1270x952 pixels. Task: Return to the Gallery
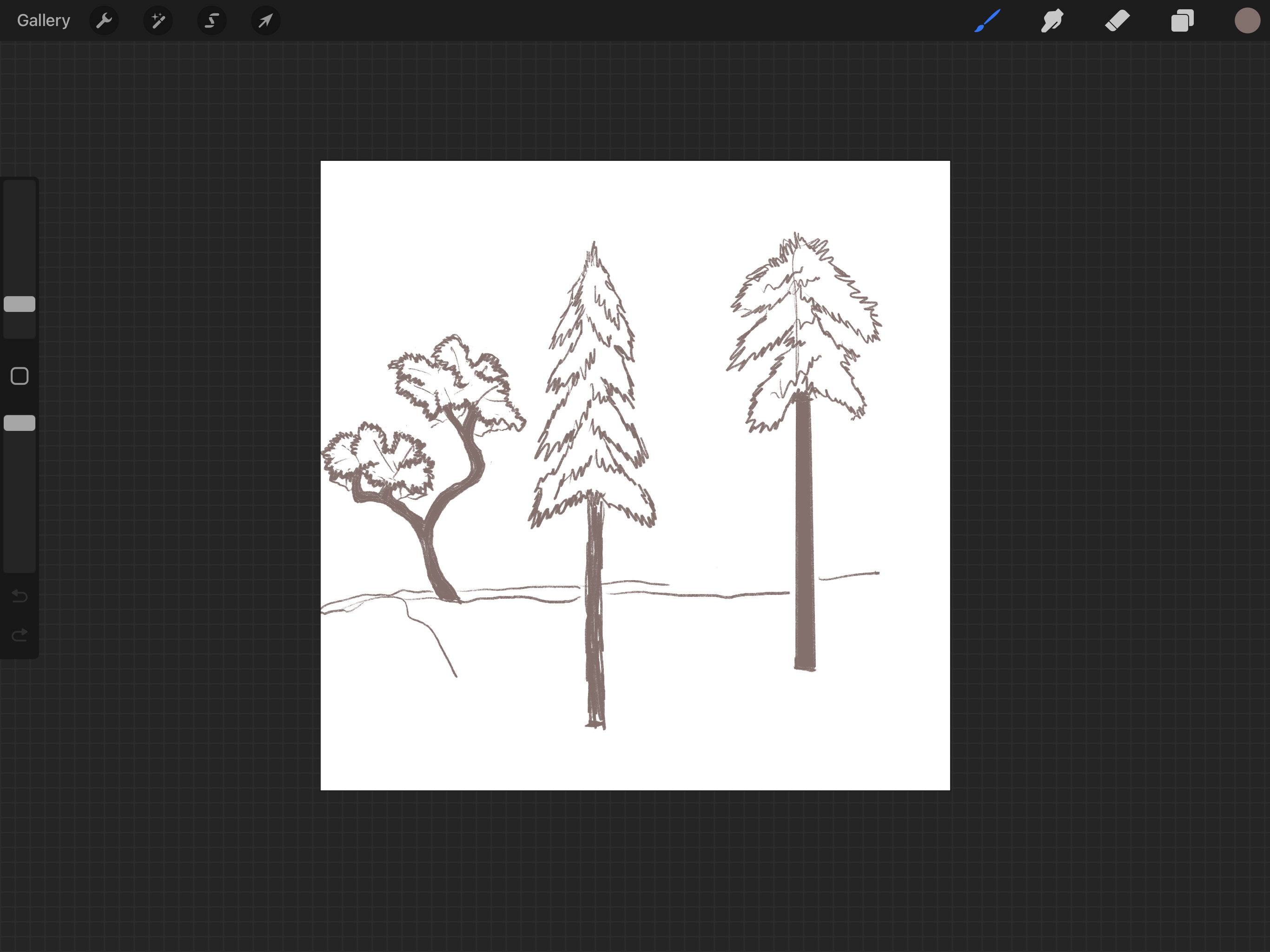44,20
